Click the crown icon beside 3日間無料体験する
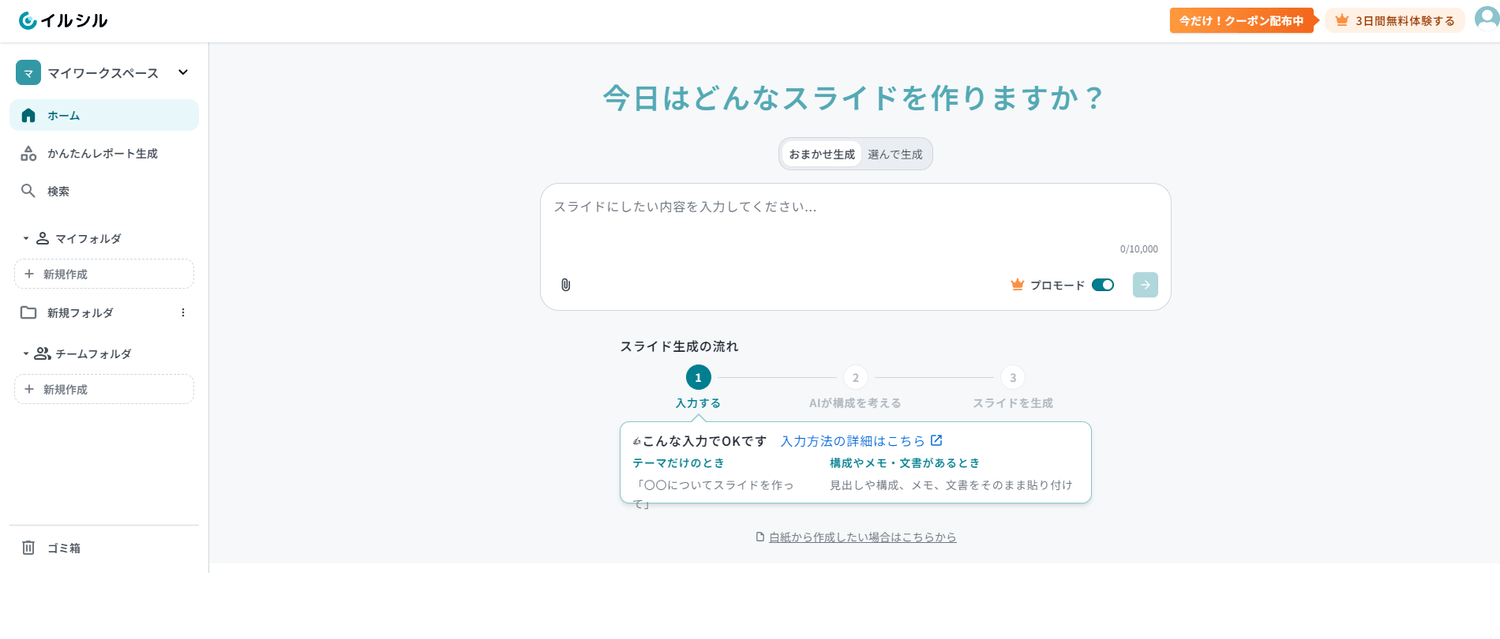The height and width of the screenshot is (639, 1500). click(1342, 20)
